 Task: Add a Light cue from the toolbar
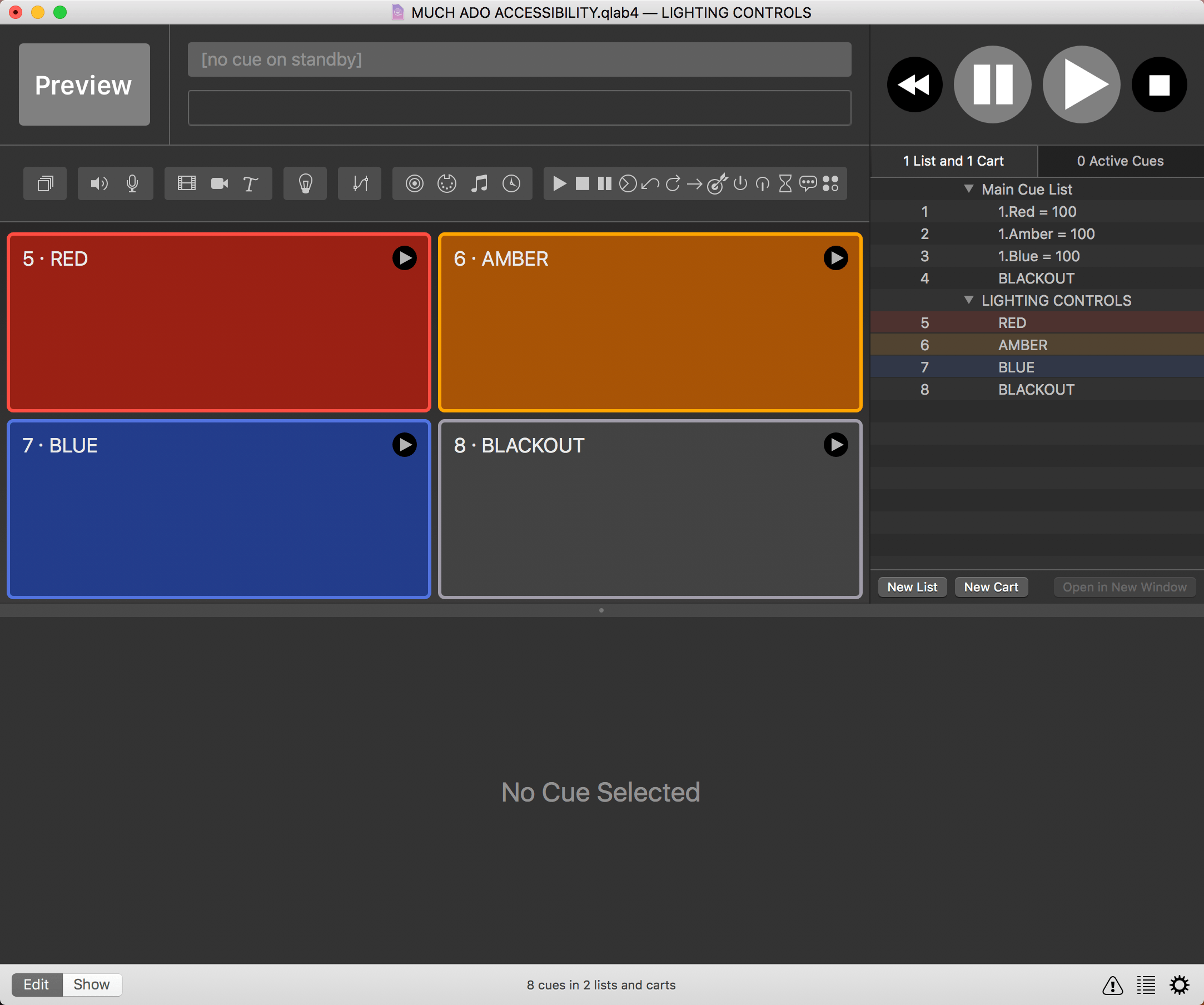pyautogui.click(x=305, y=183)
